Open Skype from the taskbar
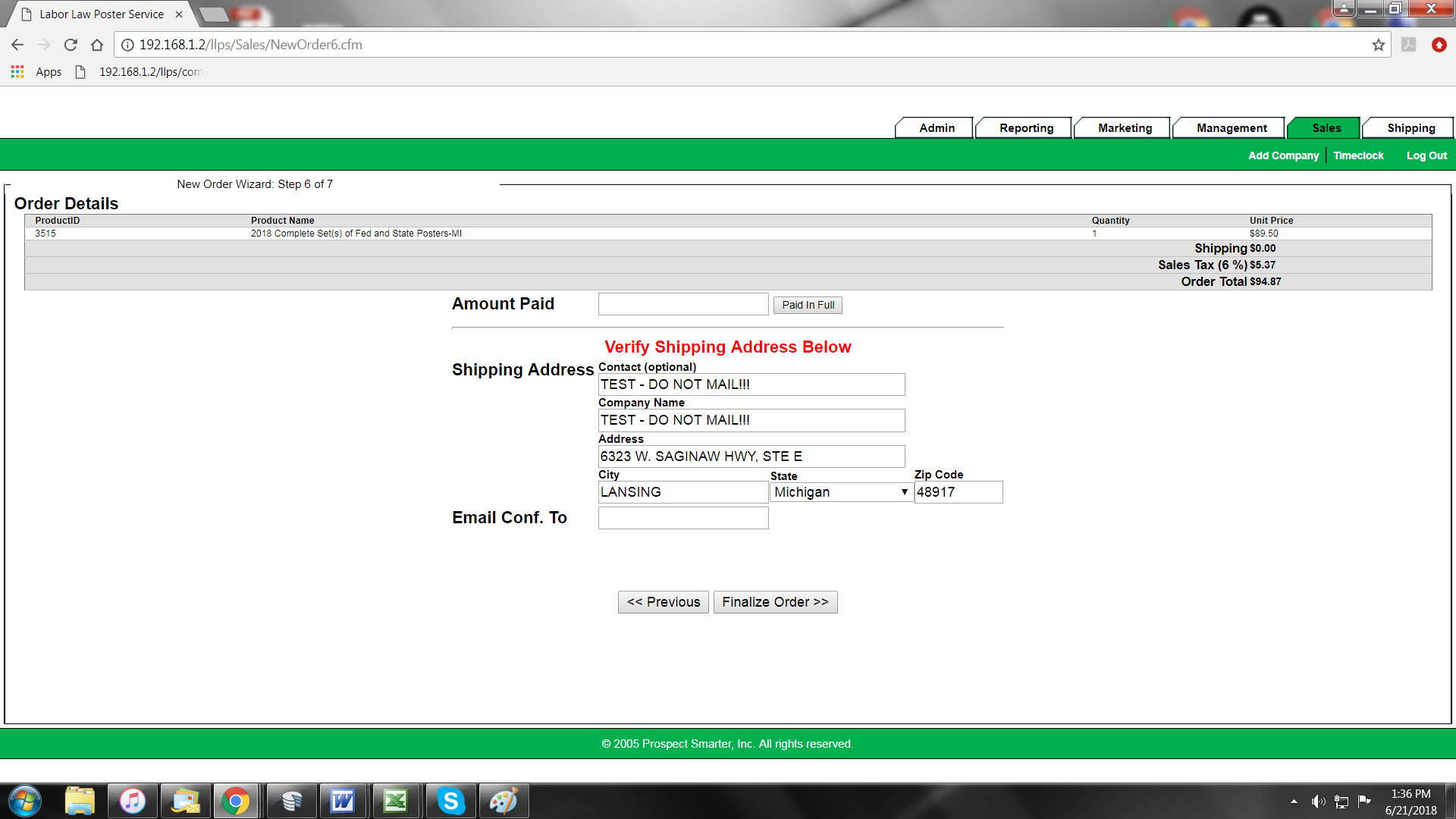The width and height of the screenshot is (1456, 819). pyautogui.click(x=450, y=801)
